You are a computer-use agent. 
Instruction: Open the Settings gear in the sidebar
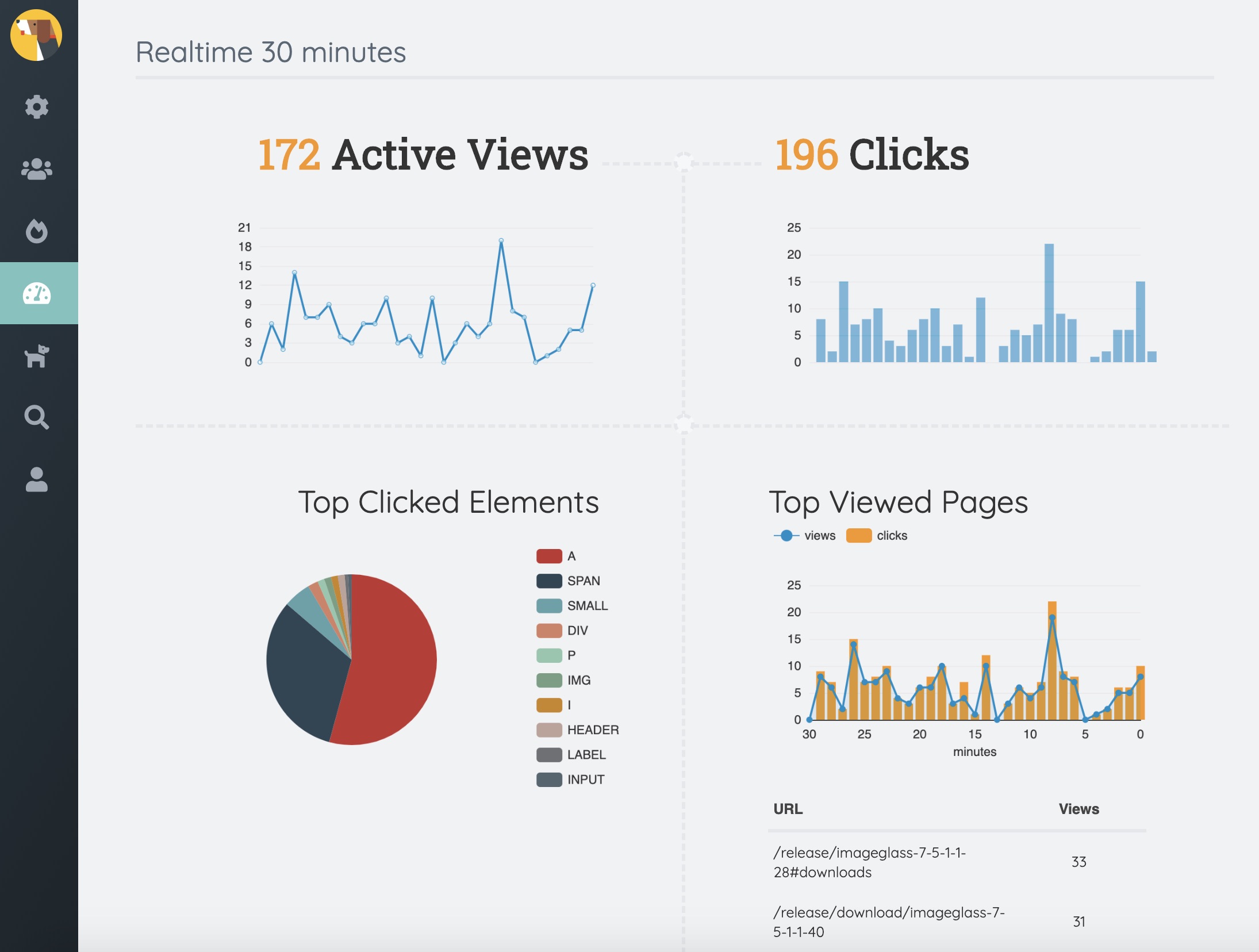37,107
